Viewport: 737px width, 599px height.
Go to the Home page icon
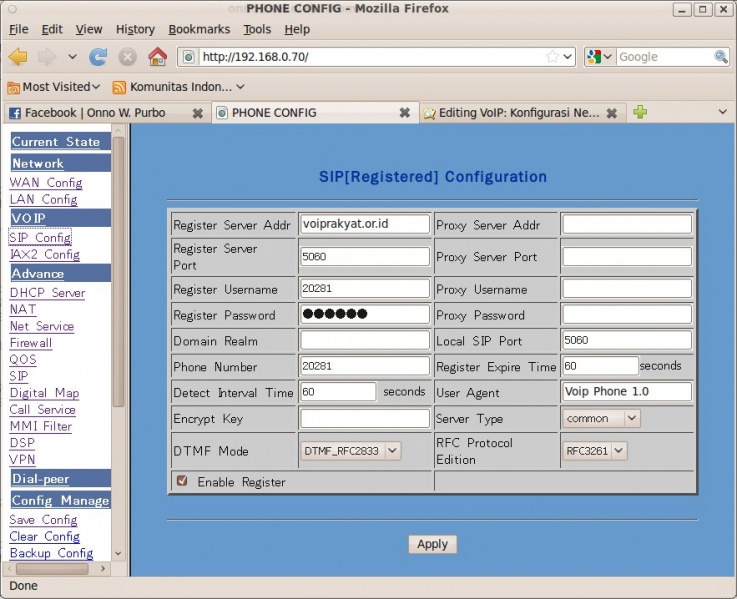tap(157, 57)
